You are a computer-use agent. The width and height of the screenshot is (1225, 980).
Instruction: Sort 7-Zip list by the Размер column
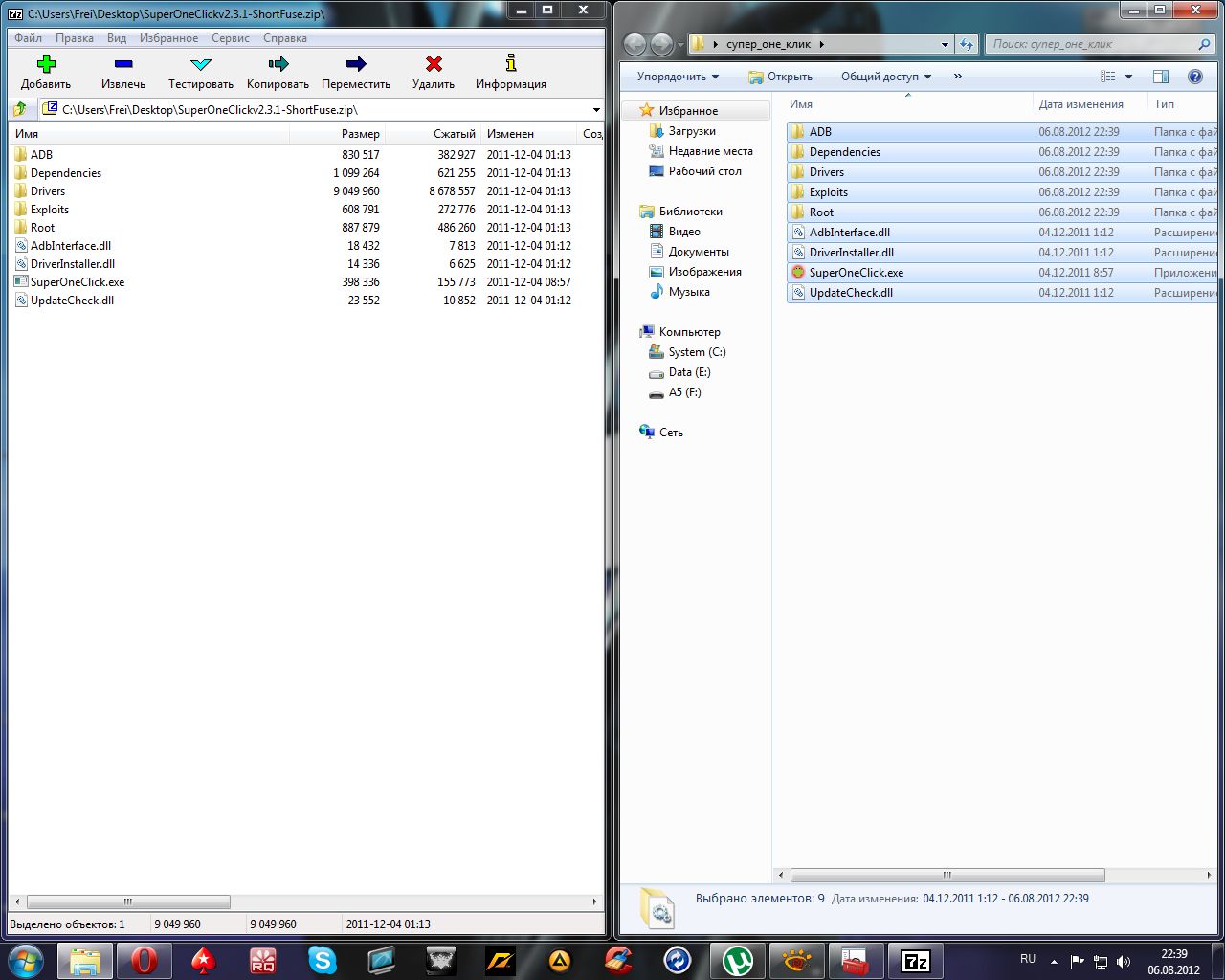pos(337,134)
